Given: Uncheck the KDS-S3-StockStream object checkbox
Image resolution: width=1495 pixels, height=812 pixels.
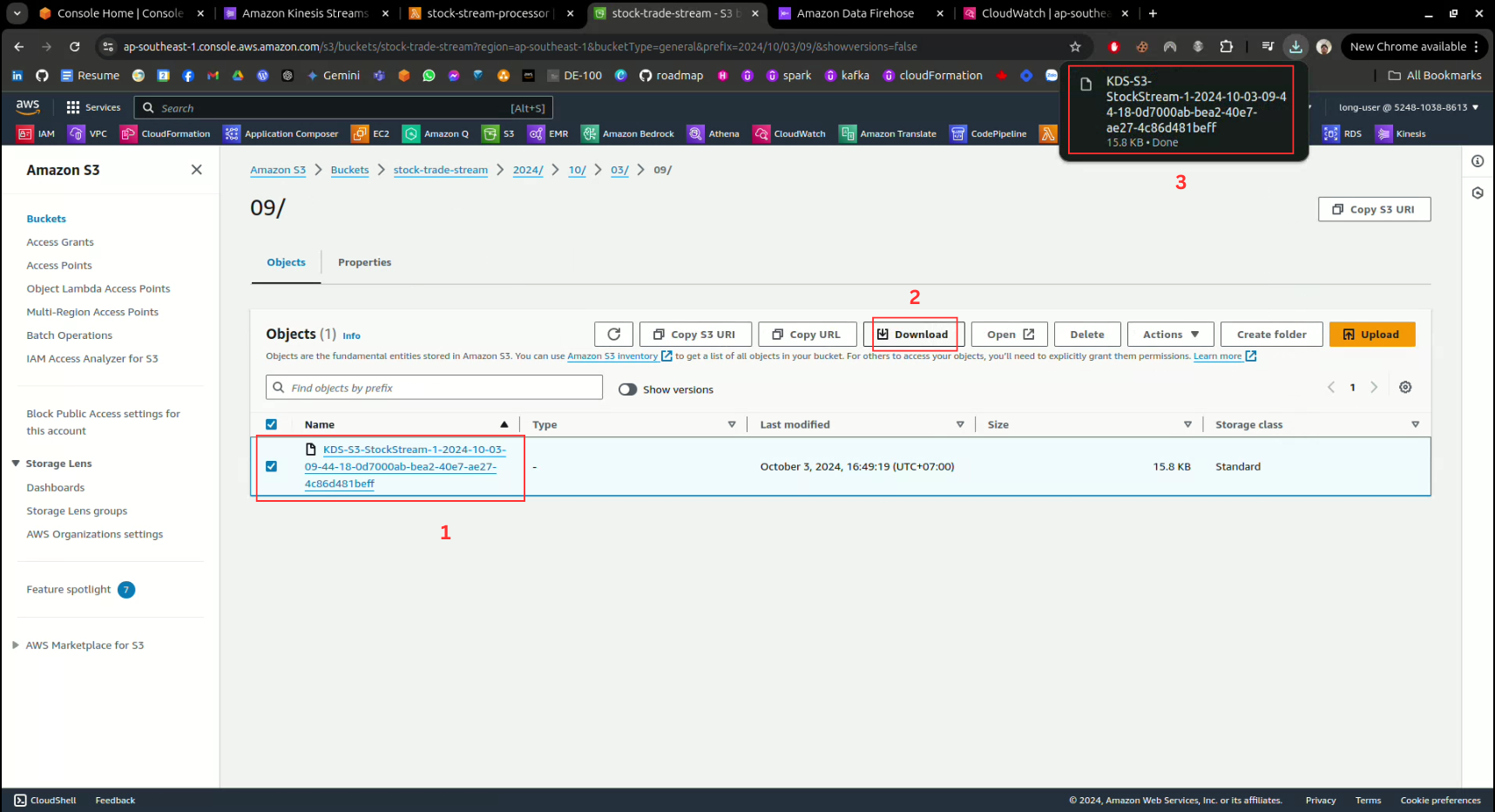Looking at the screenshot, I should click(x=271, y=466).
